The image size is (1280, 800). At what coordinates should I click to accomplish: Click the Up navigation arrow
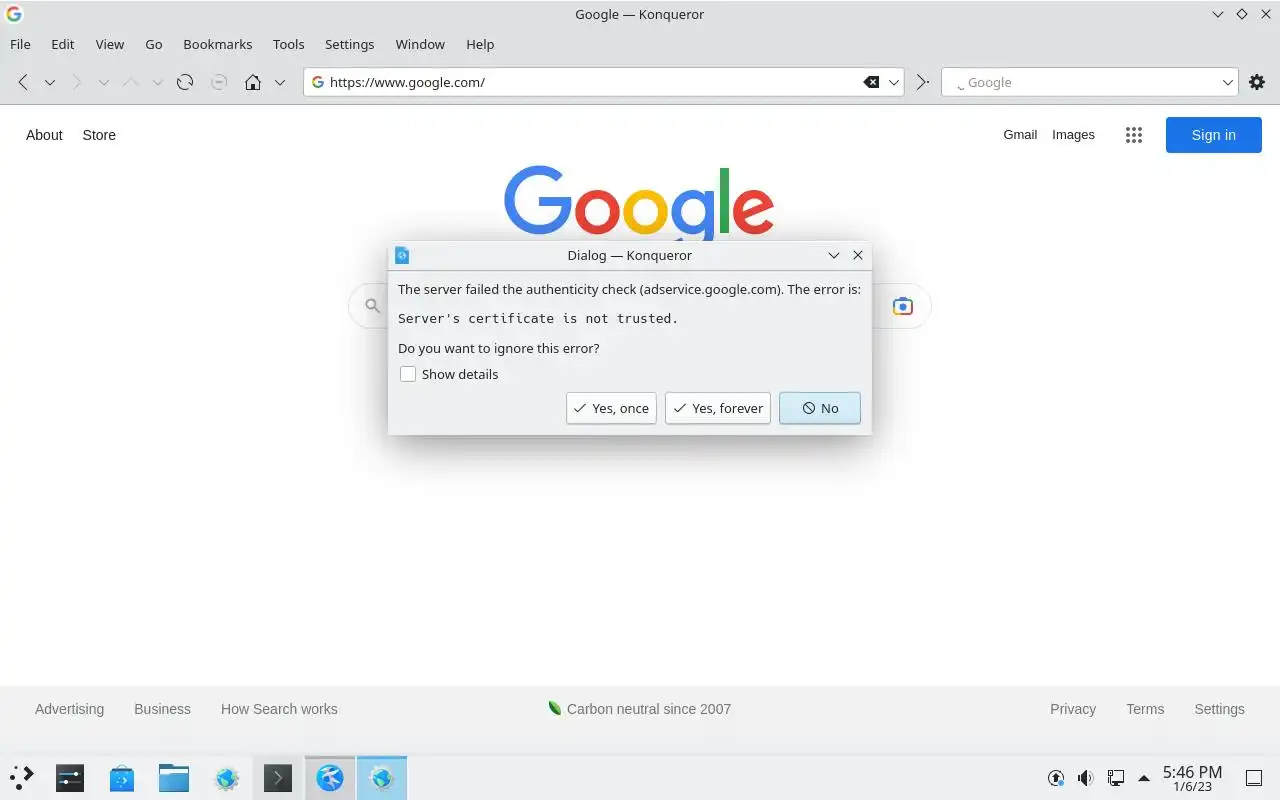click(x=131, y=82)
